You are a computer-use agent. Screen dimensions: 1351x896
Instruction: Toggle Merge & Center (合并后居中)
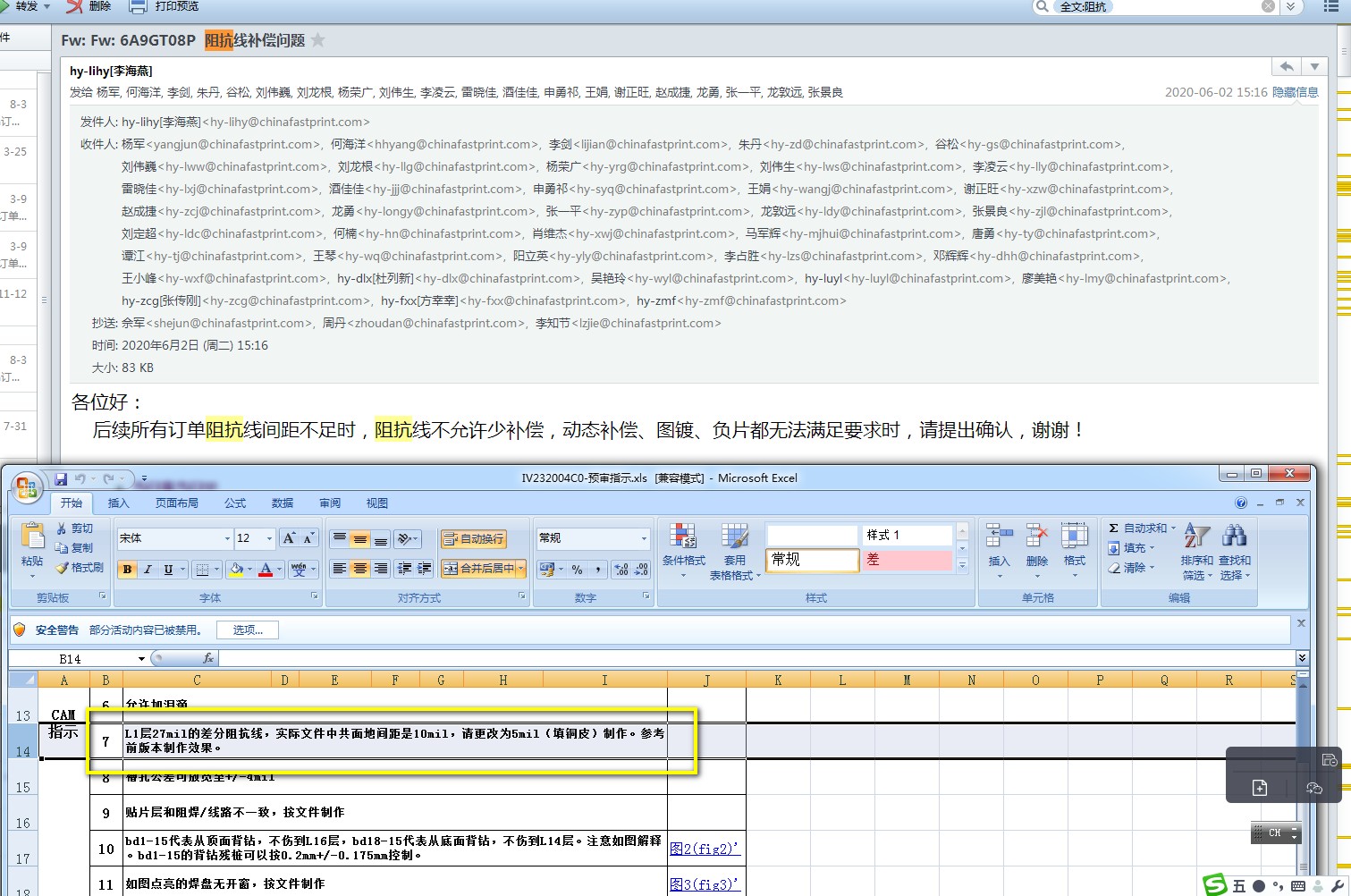coord(478,569)
